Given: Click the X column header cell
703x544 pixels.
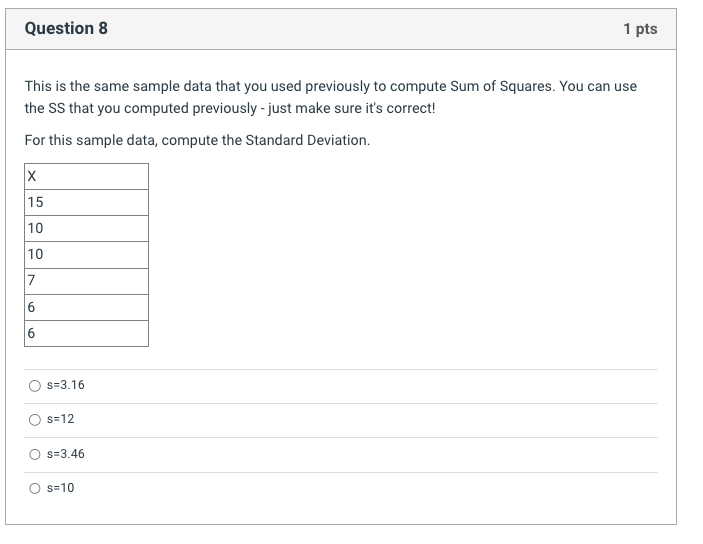Looking at the screenshot, I should click(87, 177).
